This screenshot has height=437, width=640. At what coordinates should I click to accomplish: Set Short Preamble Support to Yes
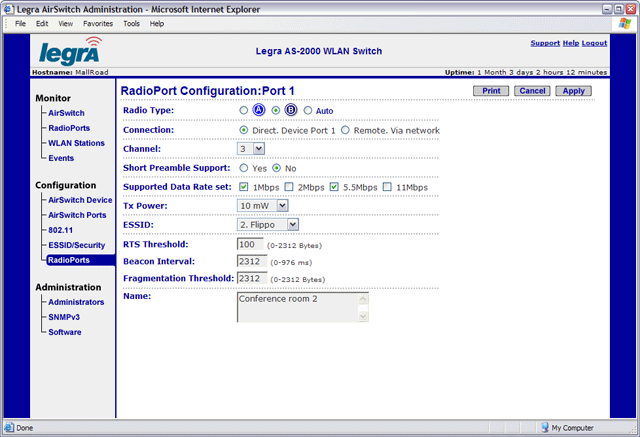(x=244, y=168)
